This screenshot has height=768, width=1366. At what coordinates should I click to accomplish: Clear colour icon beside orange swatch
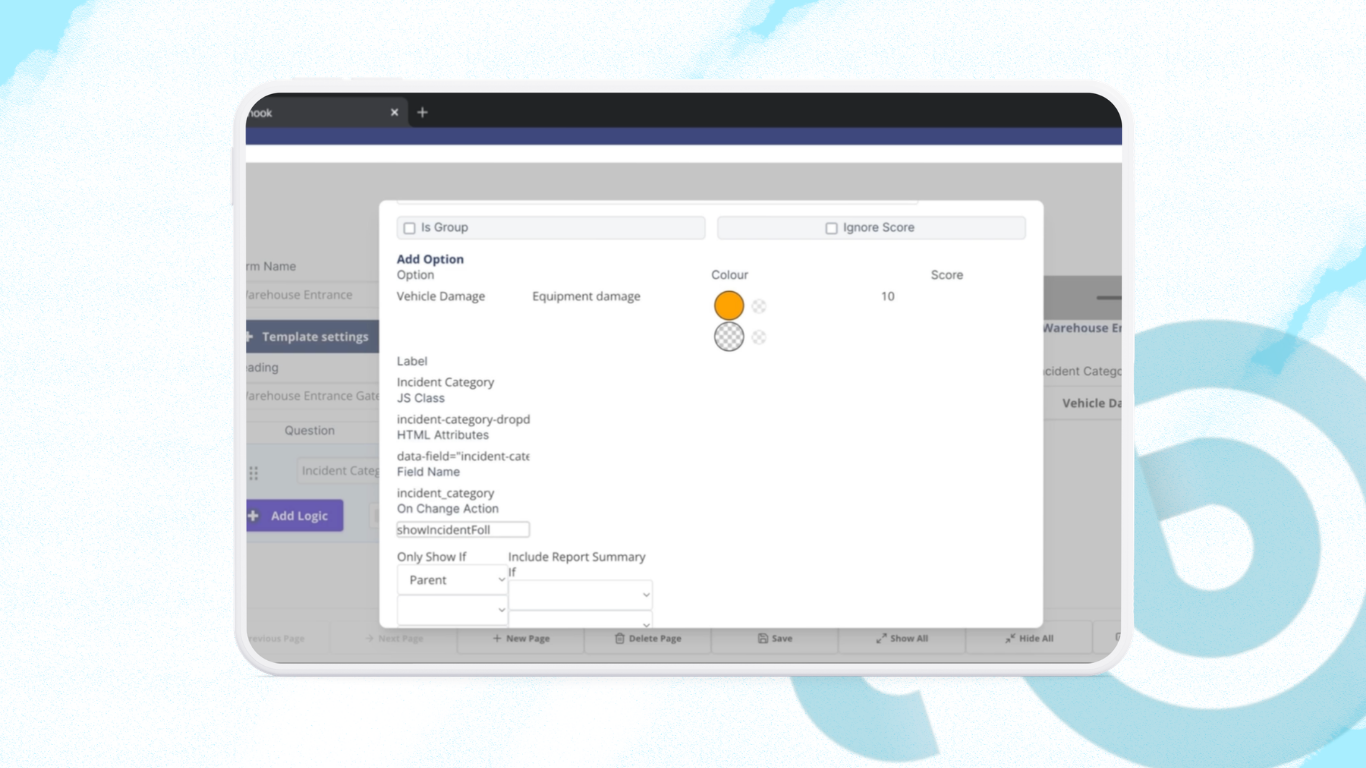pos(759,307)
